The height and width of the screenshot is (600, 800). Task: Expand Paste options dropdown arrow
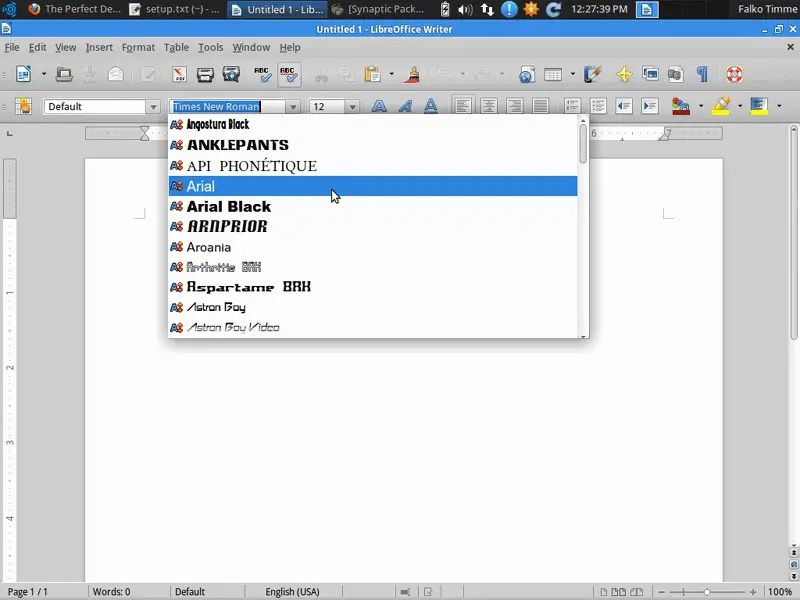point(392,74)
